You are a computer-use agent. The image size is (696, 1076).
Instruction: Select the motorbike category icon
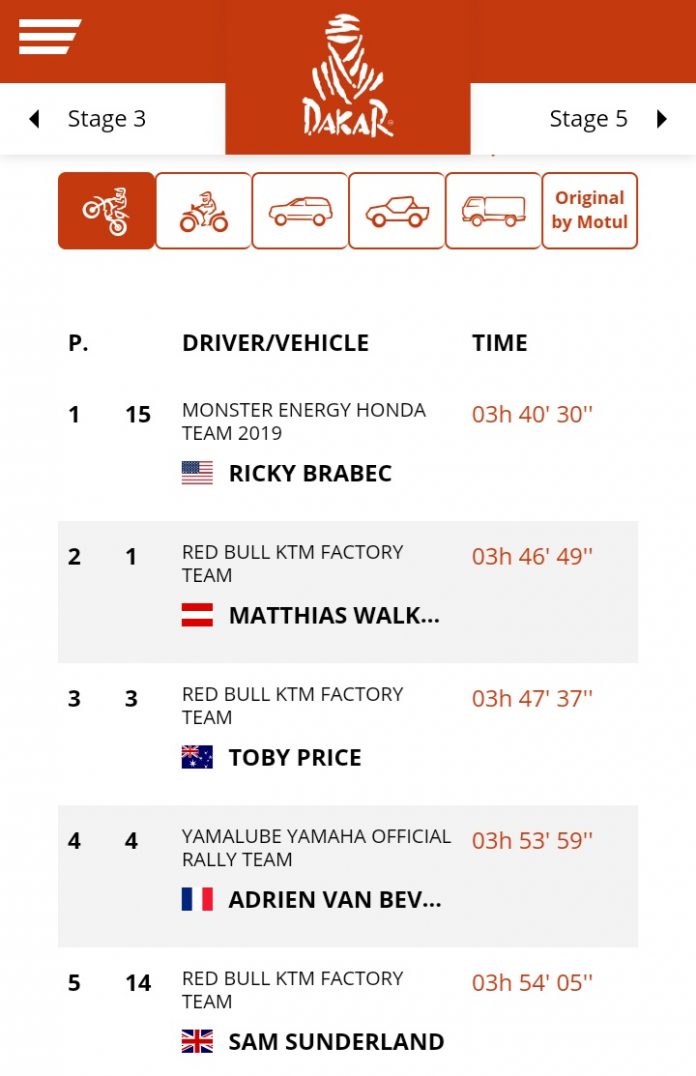click(x=106, y=211)
